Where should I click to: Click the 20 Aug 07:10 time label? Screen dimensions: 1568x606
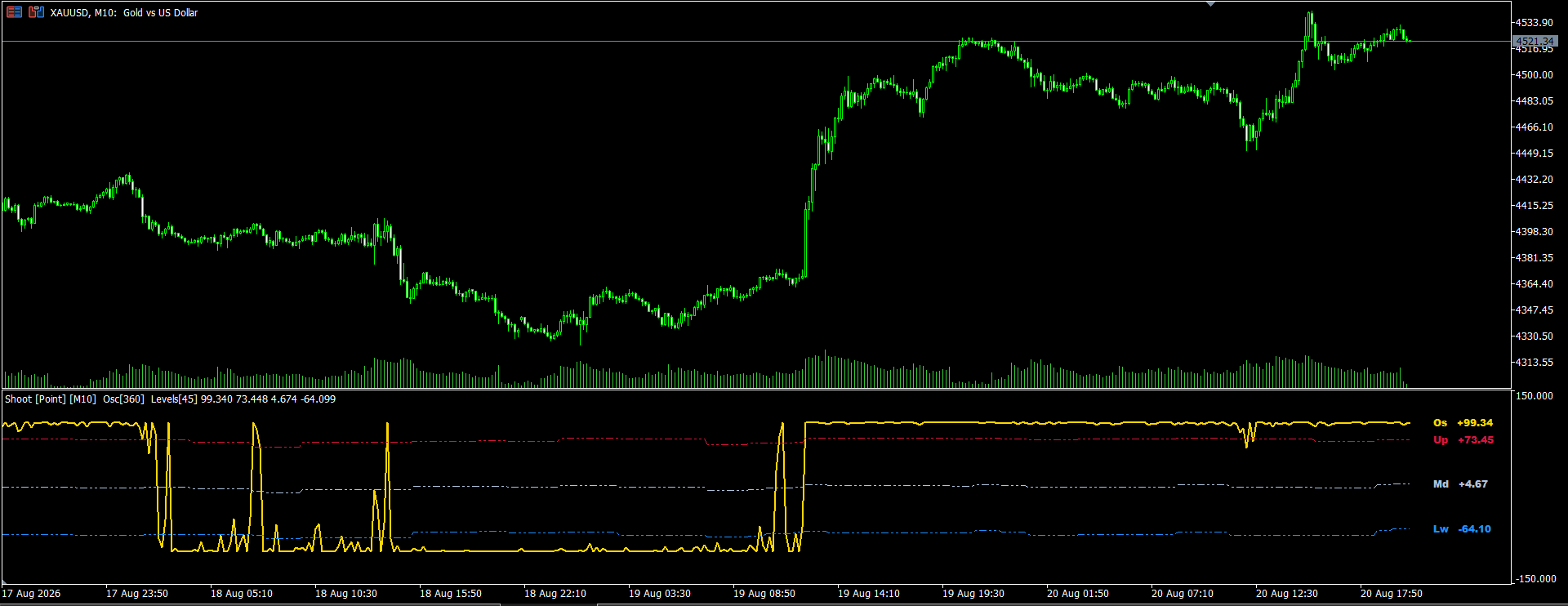1183,594
